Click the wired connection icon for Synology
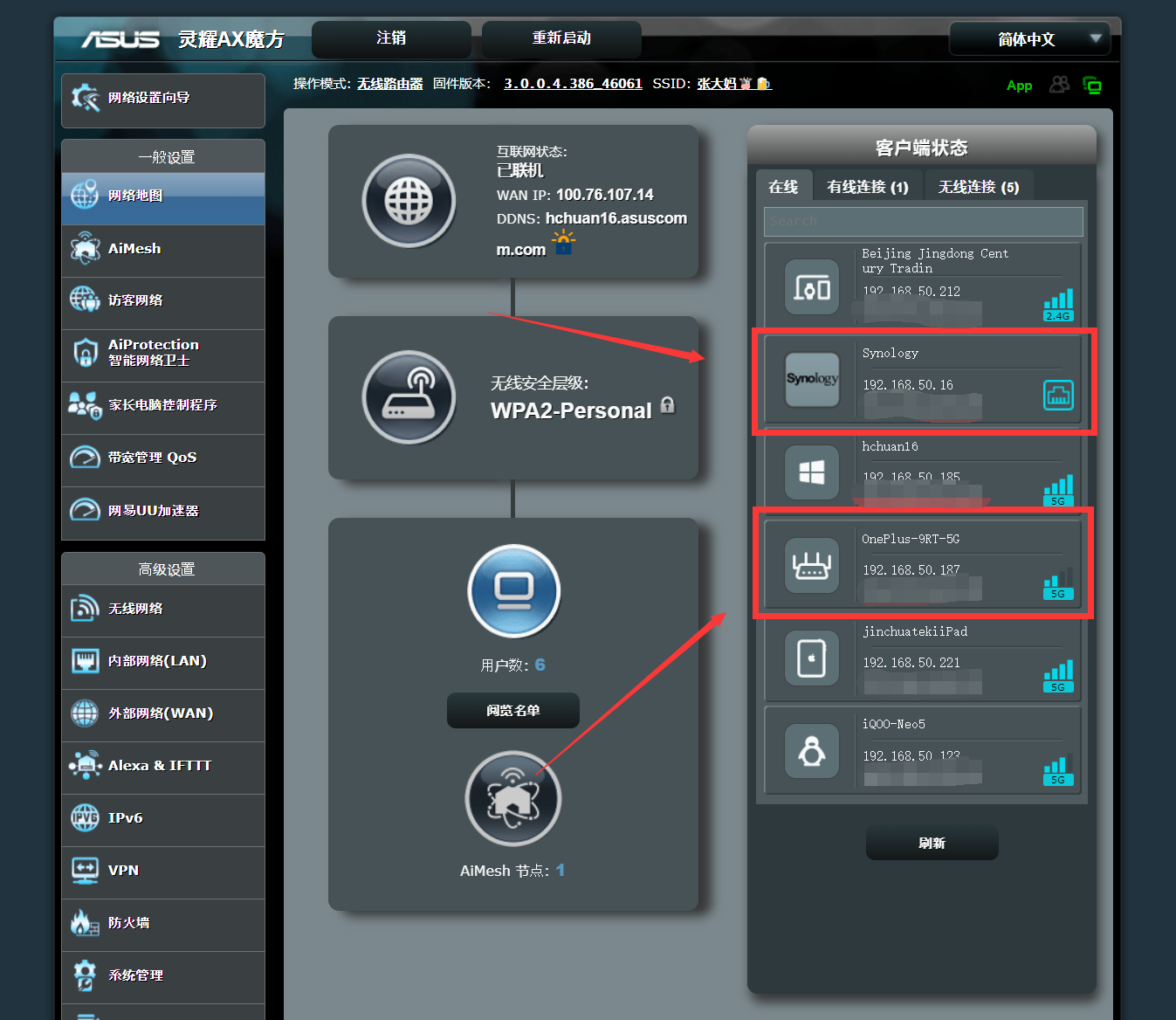This screenshot has height=1020, width=1176. click(x=1058, y=396)
